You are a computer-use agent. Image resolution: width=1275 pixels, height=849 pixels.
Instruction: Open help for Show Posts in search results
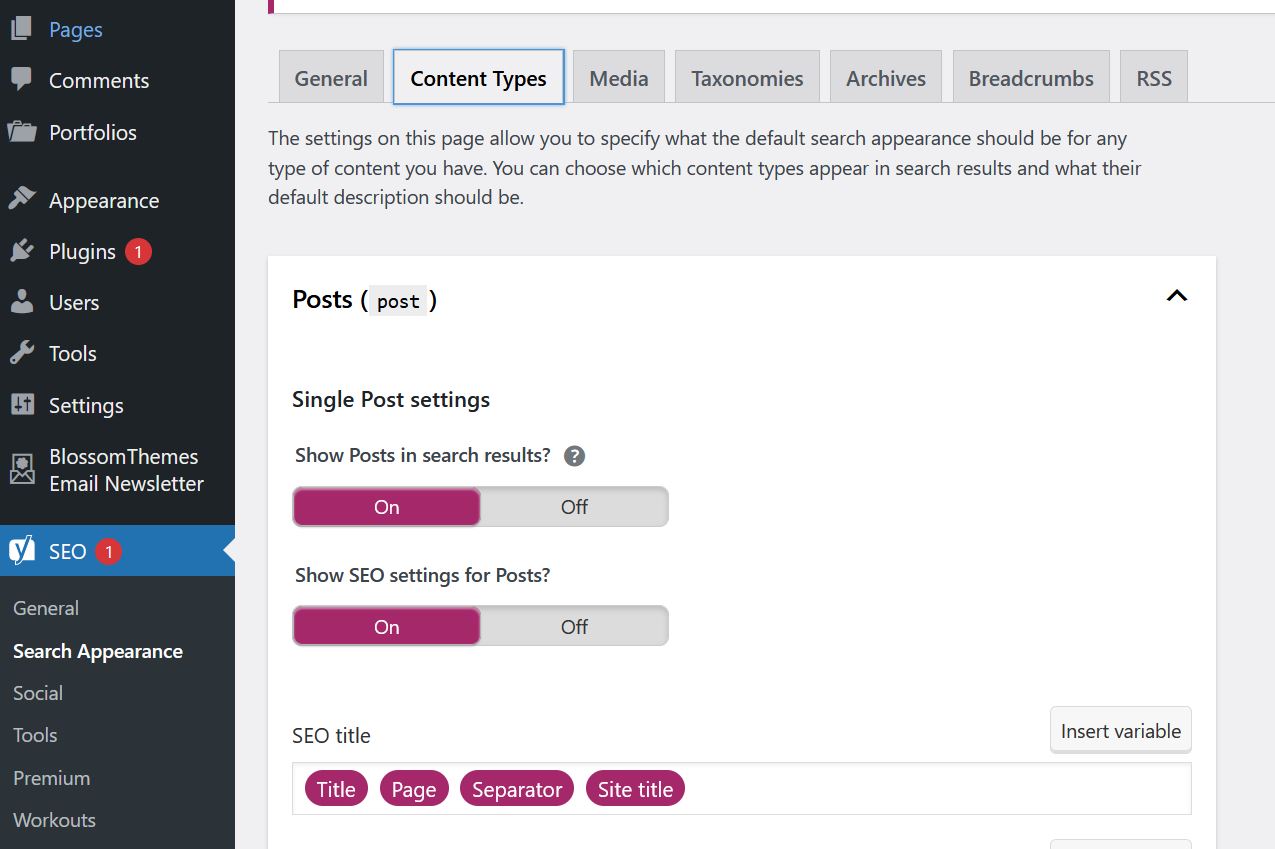(574, 456)
